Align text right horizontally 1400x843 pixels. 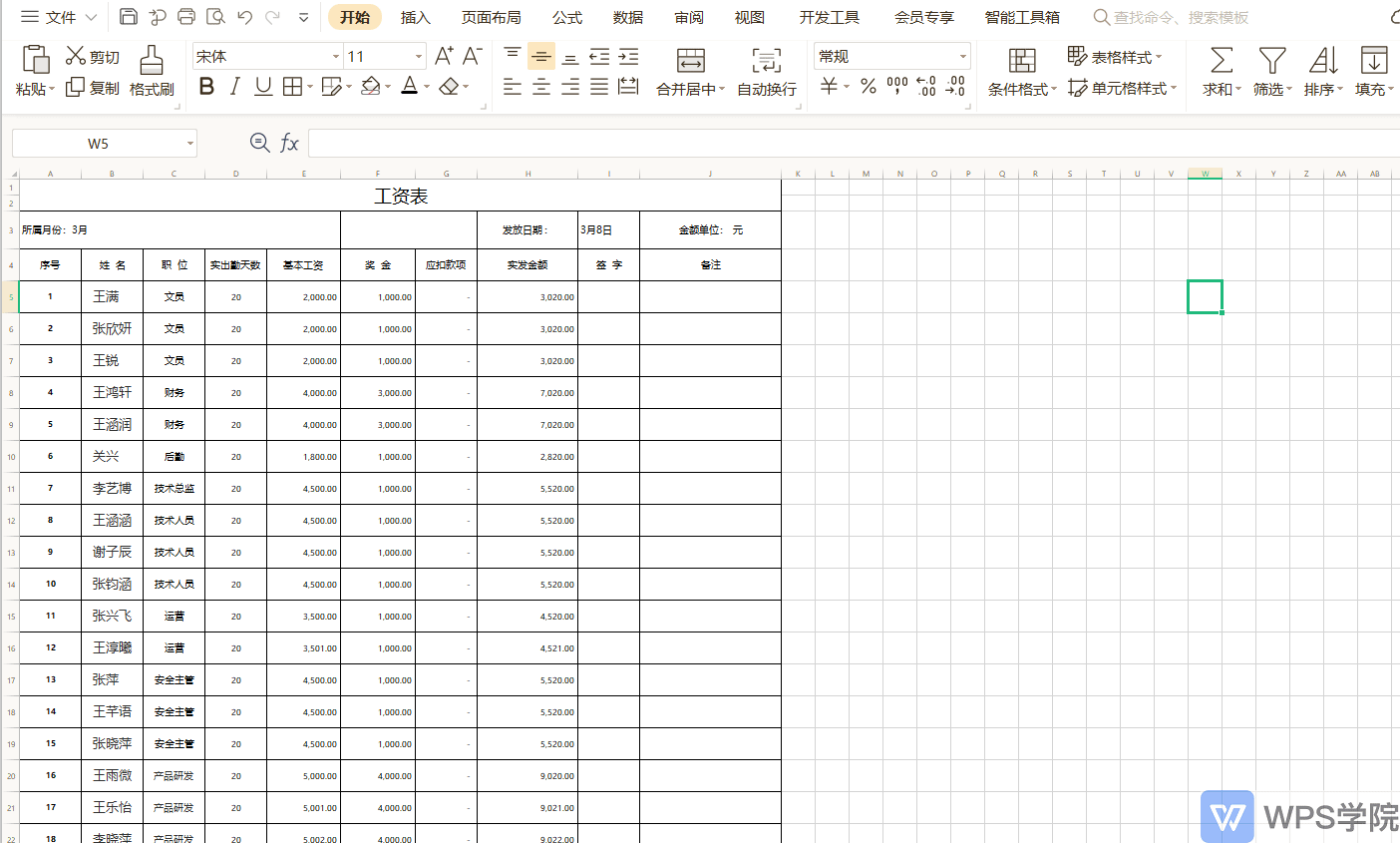pos(570,87)
